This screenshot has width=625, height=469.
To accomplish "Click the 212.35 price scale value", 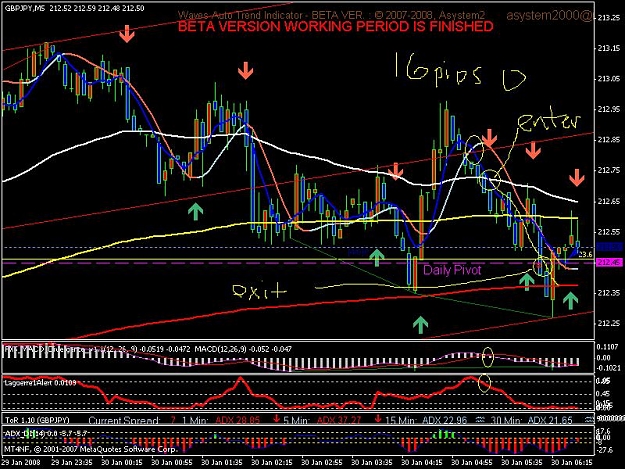I will point(609,293).
